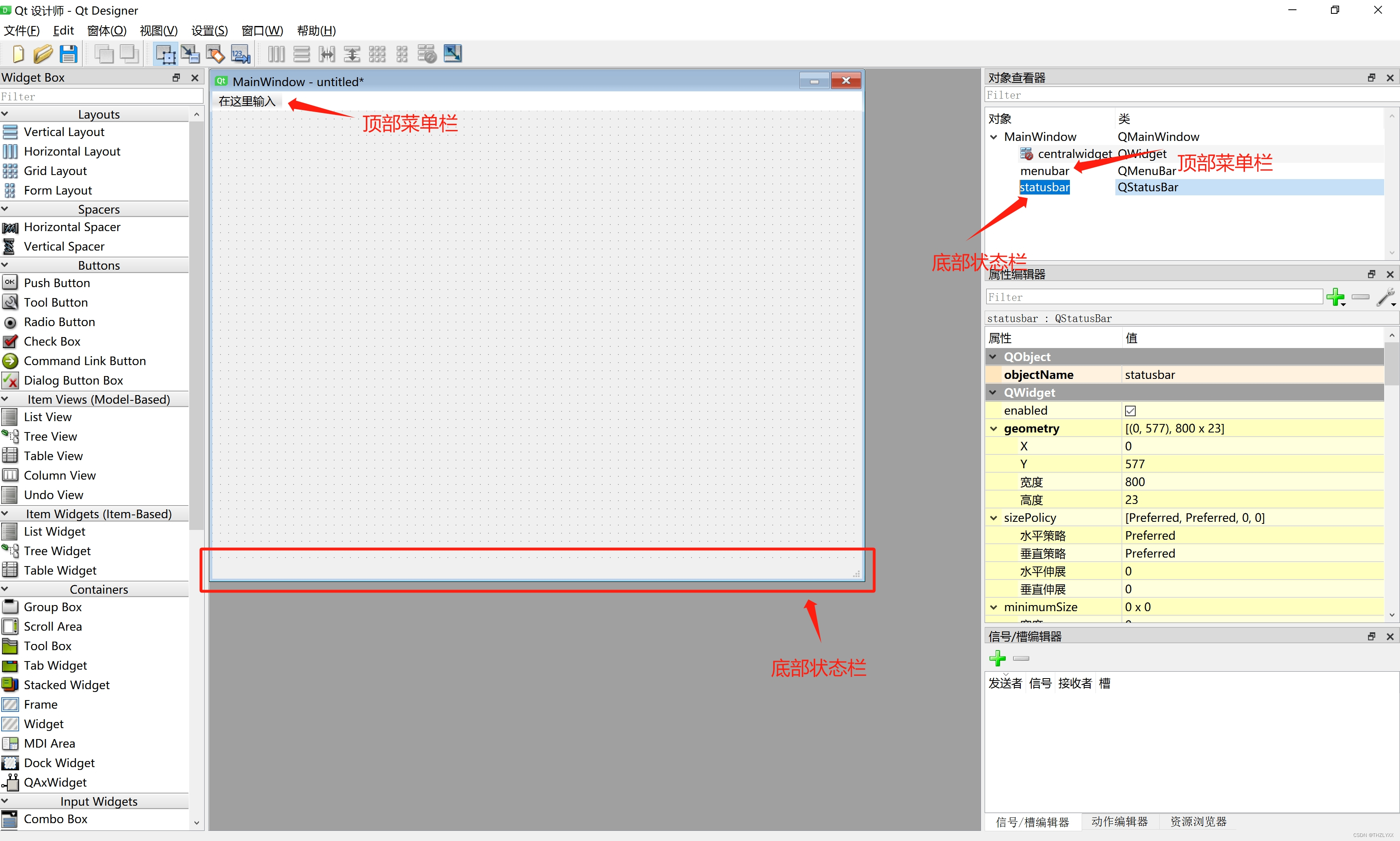Add dynamic property with green plus icon
The image size is (1400, 841).
point(1336,297)
